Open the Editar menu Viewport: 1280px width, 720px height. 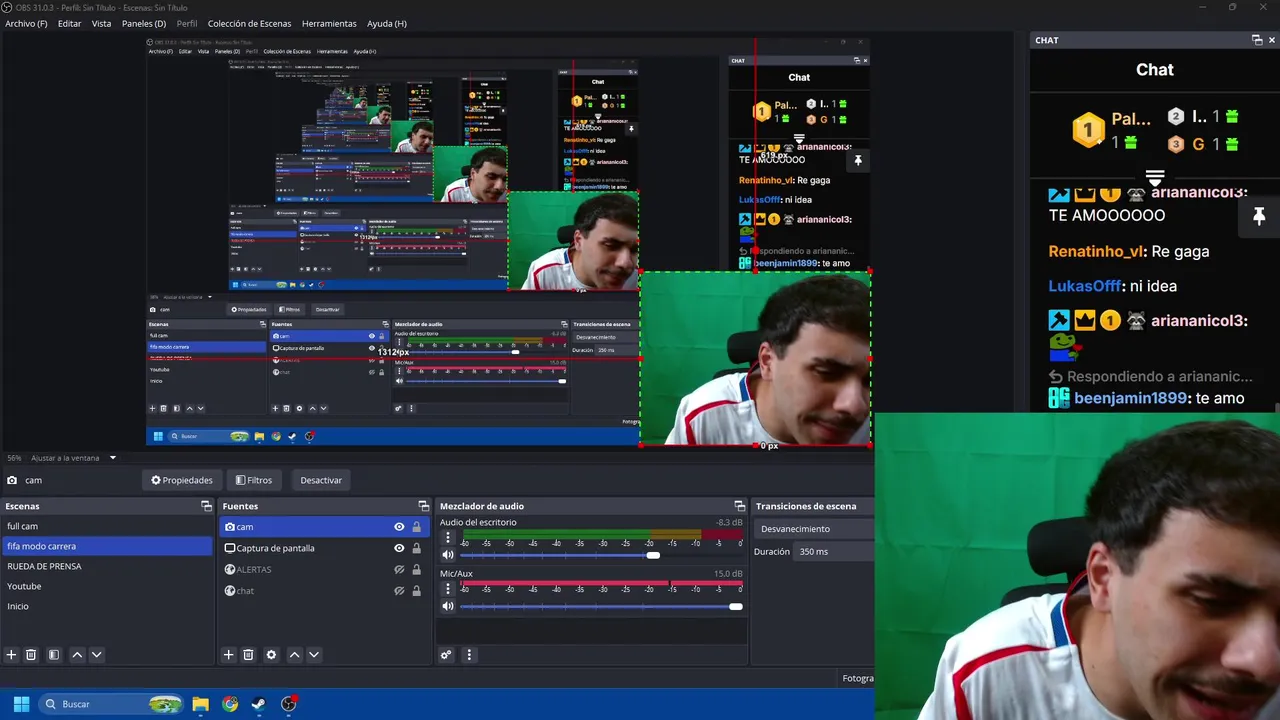coord(70,23)
